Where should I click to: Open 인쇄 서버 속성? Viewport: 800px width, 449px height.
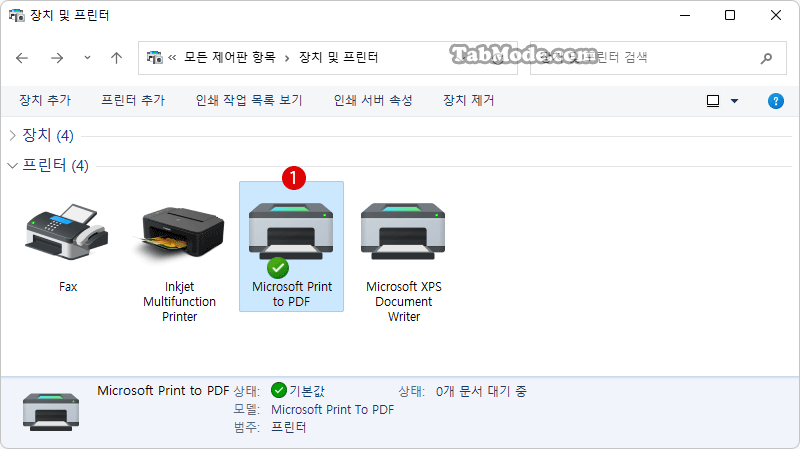point(373,101)
